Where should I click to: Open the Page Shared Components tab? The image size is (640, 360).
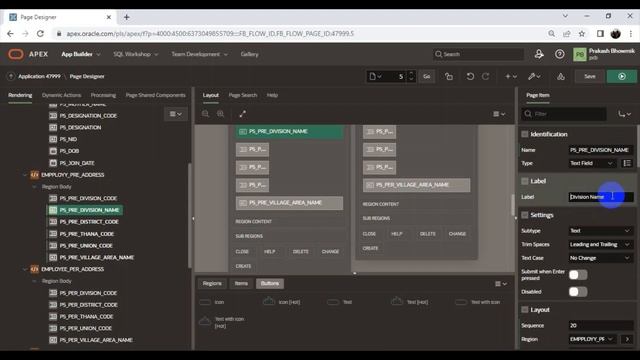(x=156, y=95)
